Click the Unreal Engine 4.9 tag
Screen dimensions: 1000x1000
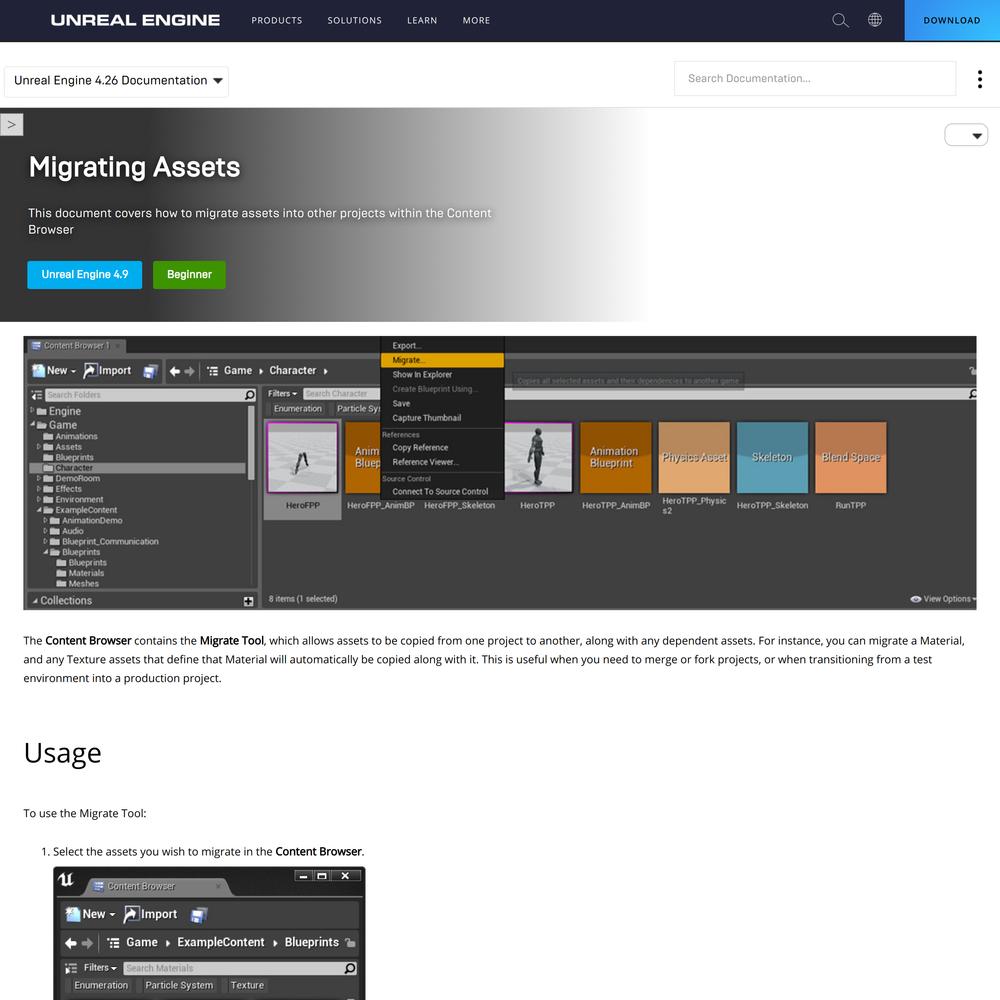click(x=85, y=275)
